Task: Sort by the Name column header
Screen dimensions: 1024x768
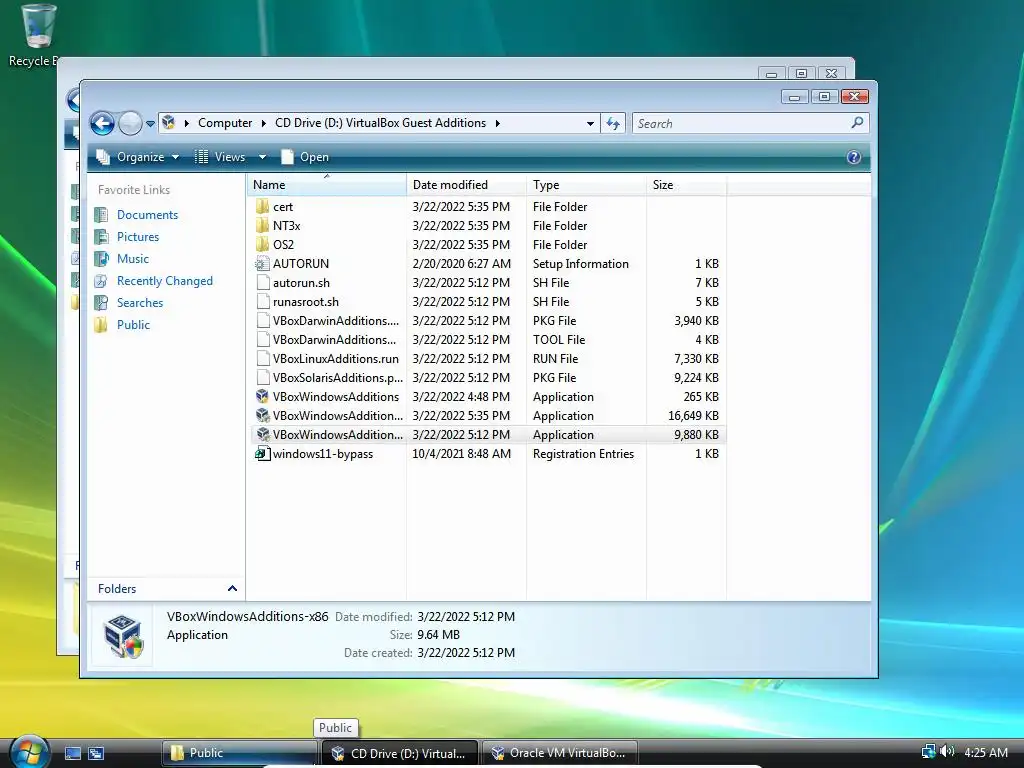Action: [x=327, y=185]
